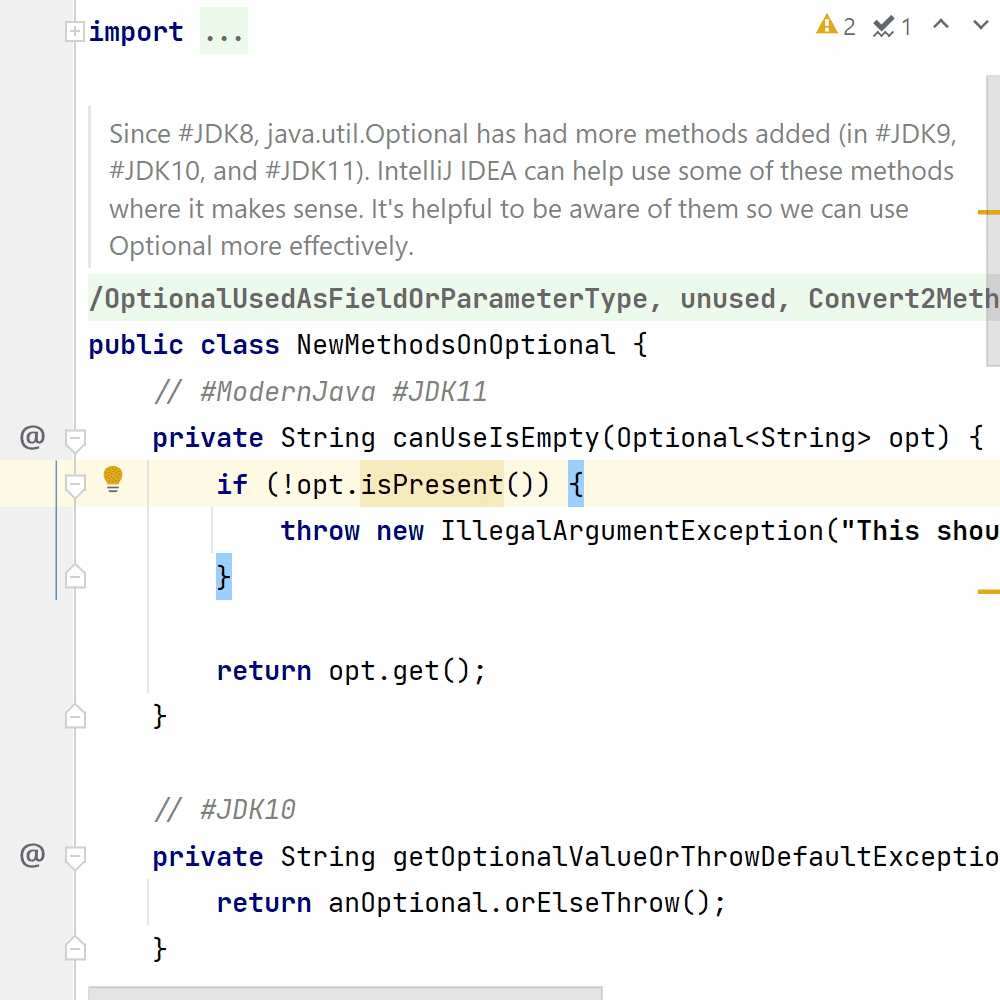Click the @ gutter icon beside canUseIsEmpty
Viewport: 1000px width, 1000px height.
33,438
